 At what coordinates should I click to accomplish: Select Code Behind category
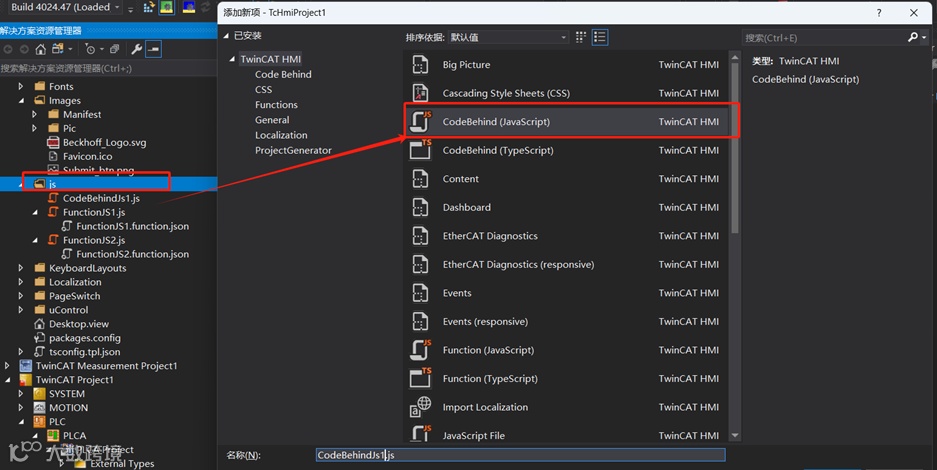(x=283, y=74)
